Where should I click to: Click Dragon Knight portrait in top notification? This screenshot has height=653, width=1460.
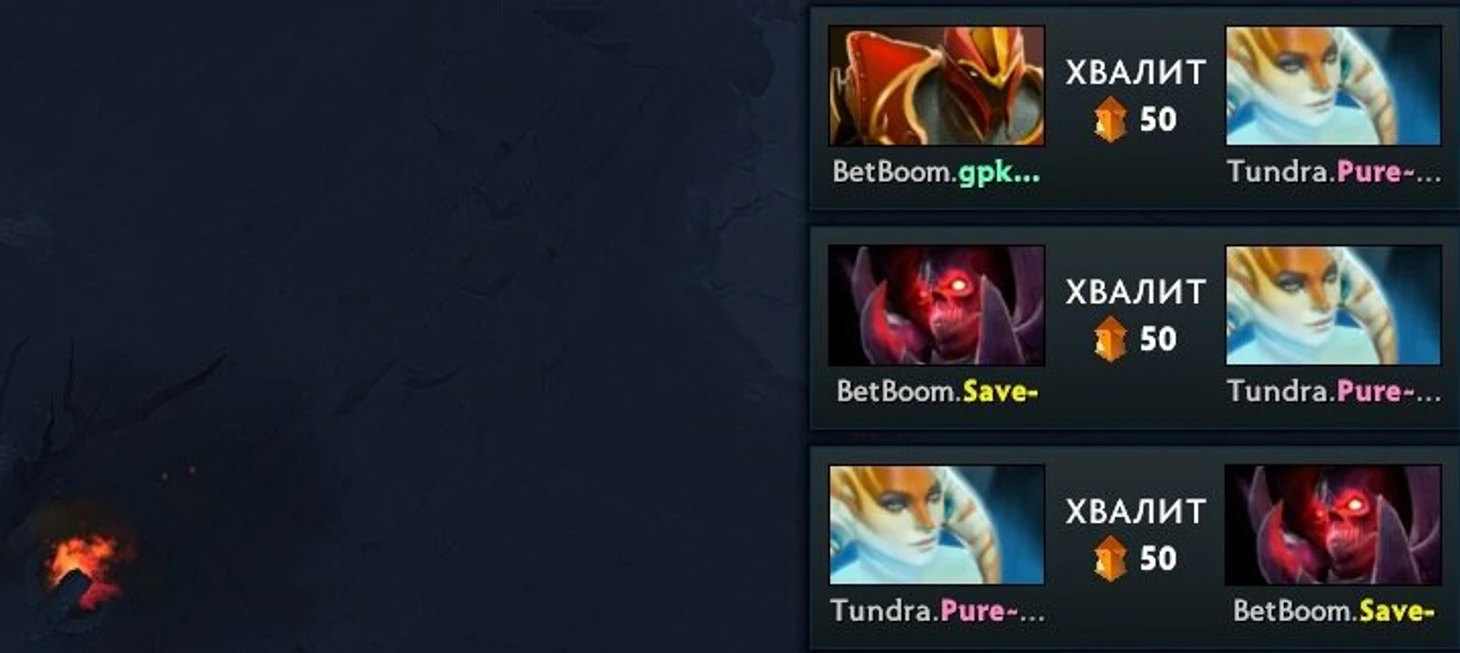point(937,86)
